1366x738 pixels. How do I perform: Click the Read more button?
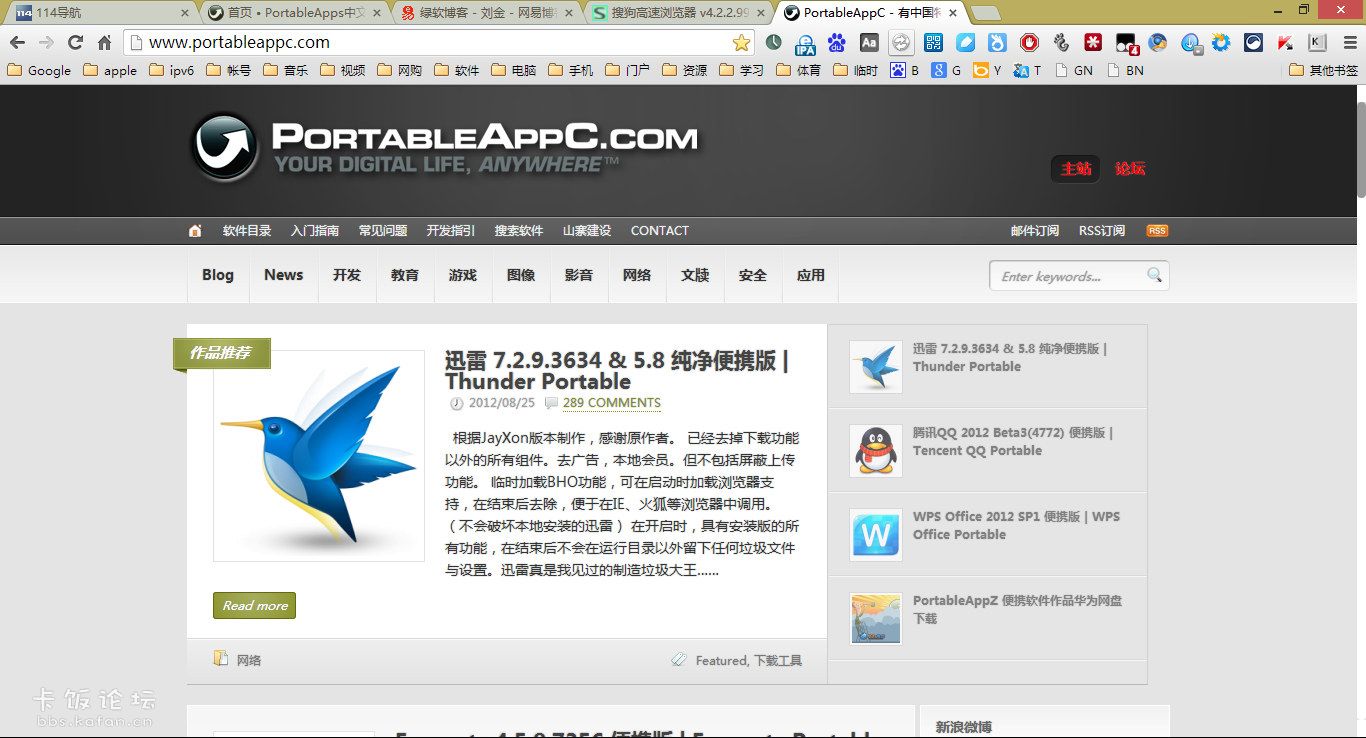click(x=254, y=606)
